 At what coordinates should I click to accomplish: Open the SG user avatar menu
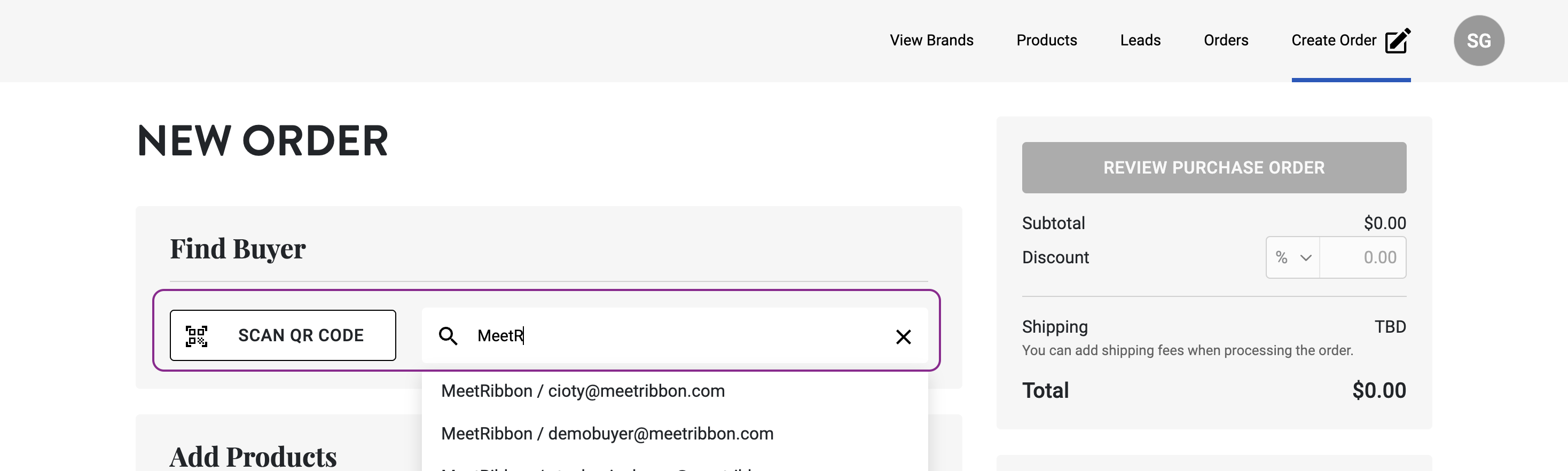[x=1478, y=41]
